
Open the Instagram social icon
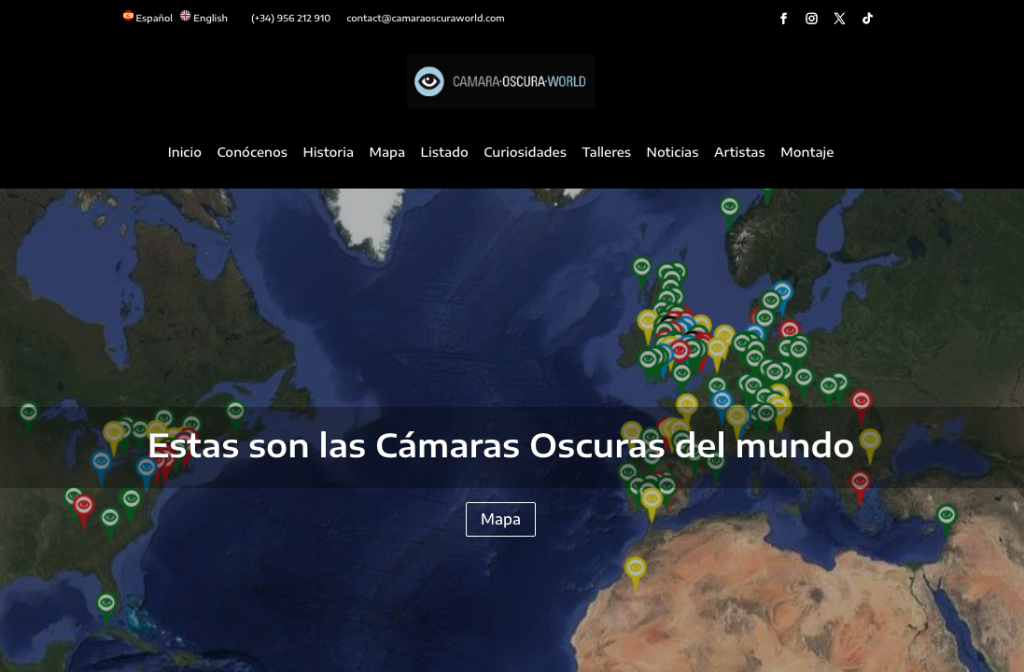pos(811,18)
